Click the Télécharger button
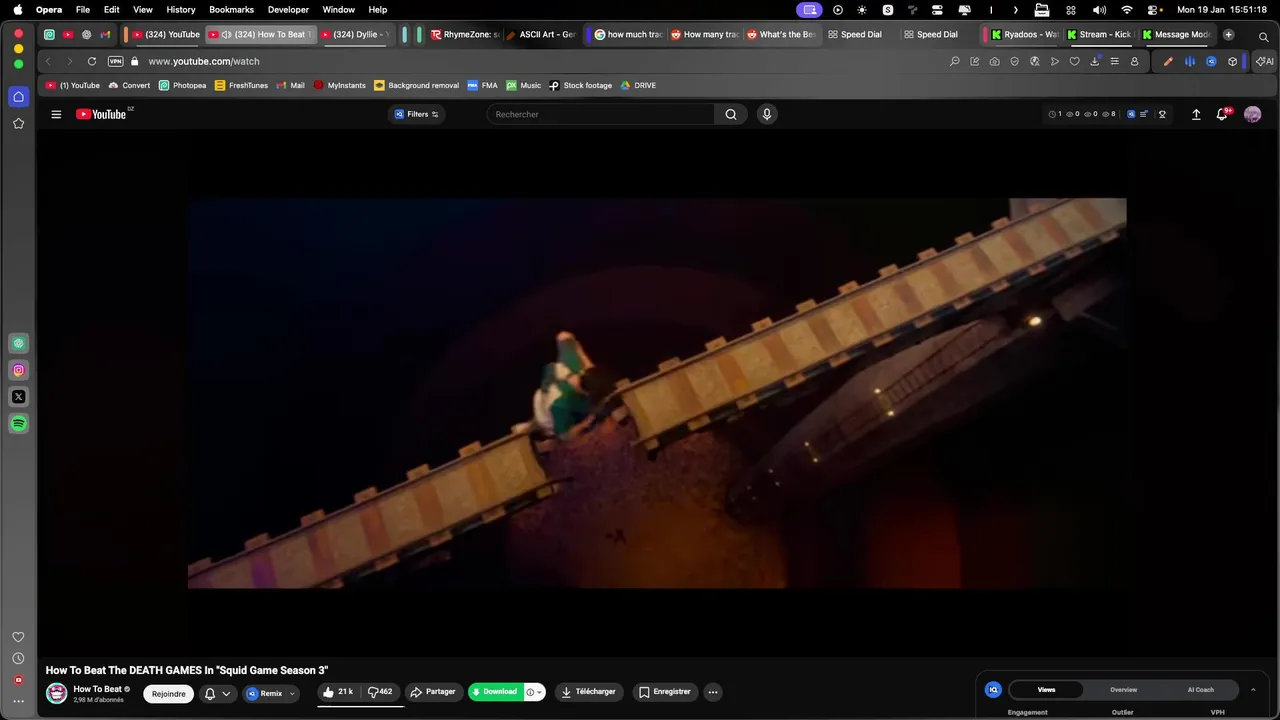The width and height of the screenshot is (1280, 720). 588,692
